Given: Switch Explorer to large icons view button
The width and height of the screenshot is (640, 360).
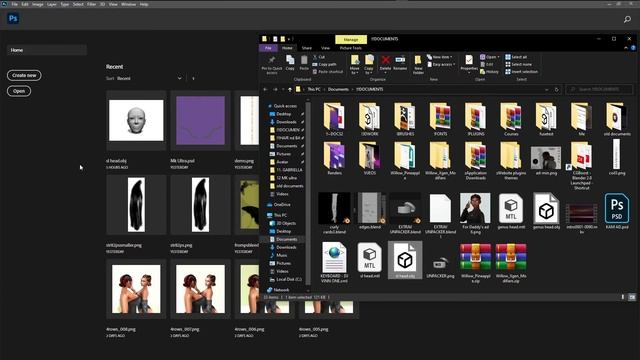Looking at the screenshot, I should click(632, 297).
